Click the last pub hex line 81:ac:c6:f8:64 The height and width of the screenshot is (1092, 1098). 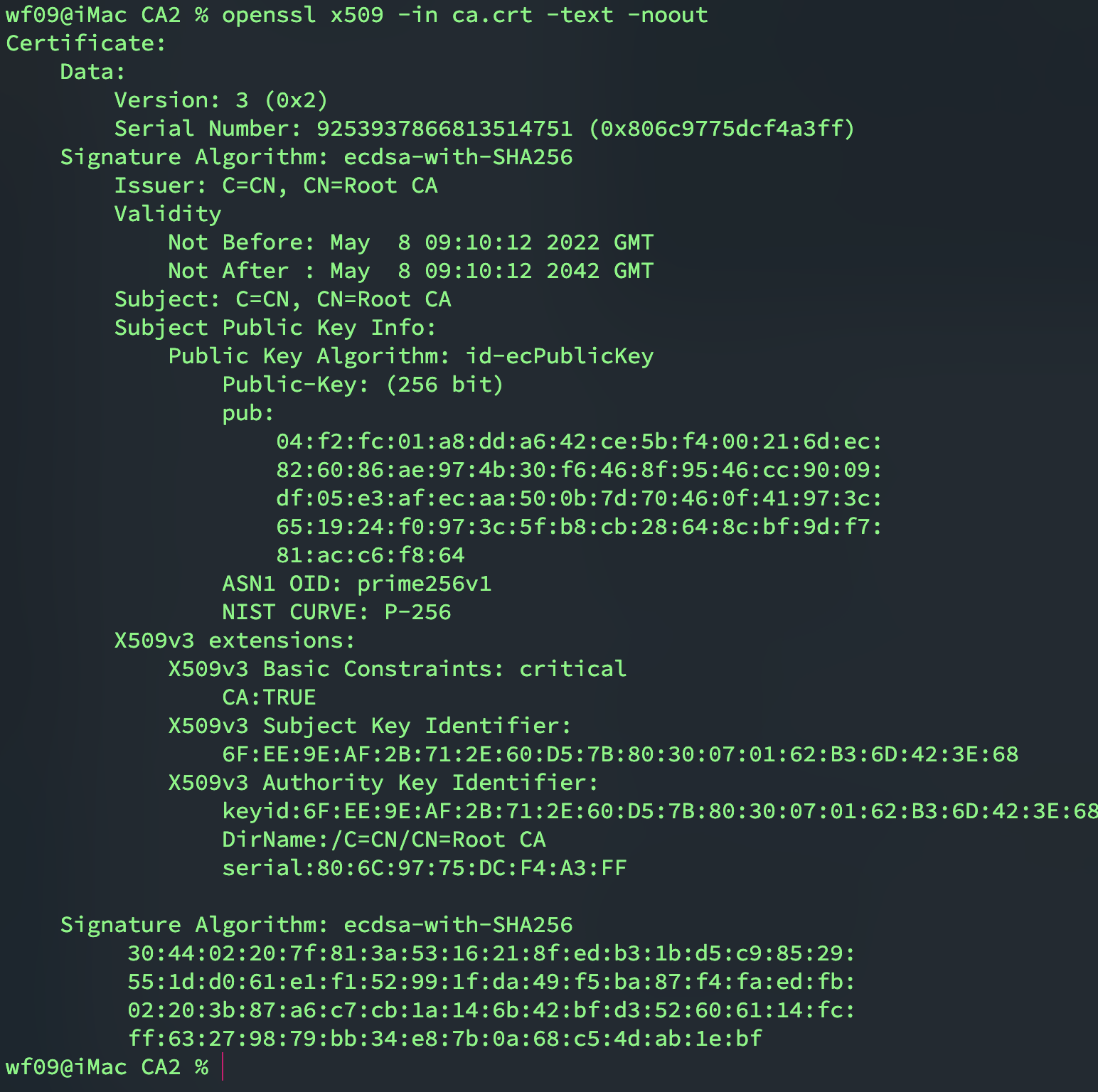370,555
